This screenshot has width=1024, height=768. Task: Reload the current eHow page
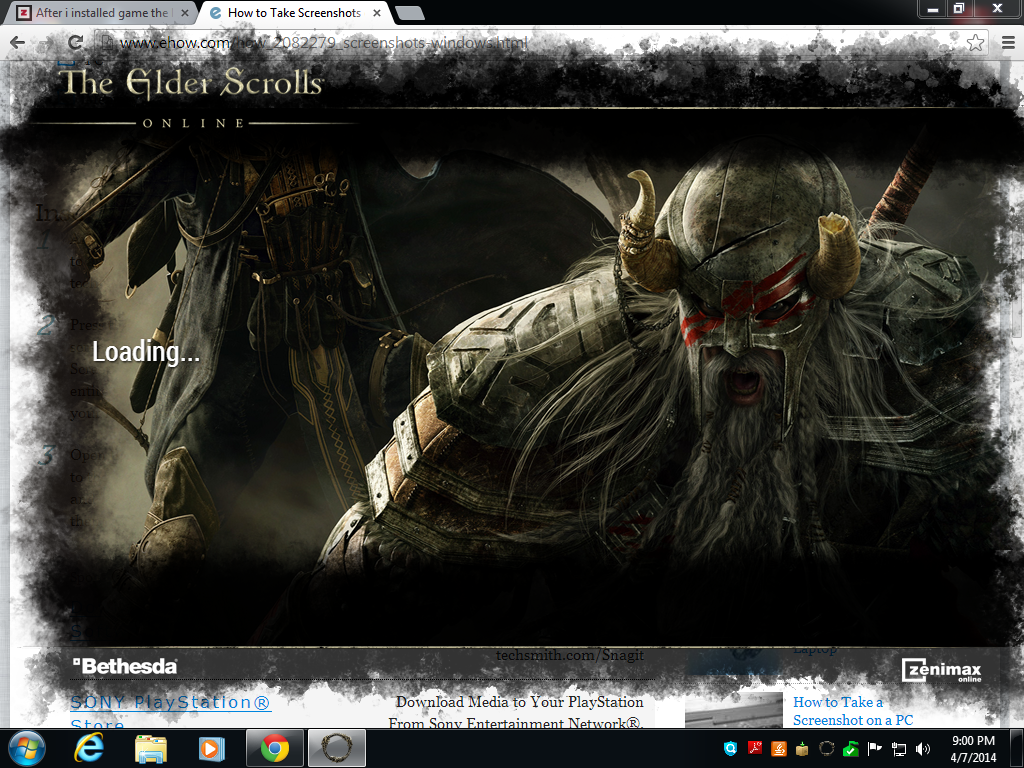(75, 43)
